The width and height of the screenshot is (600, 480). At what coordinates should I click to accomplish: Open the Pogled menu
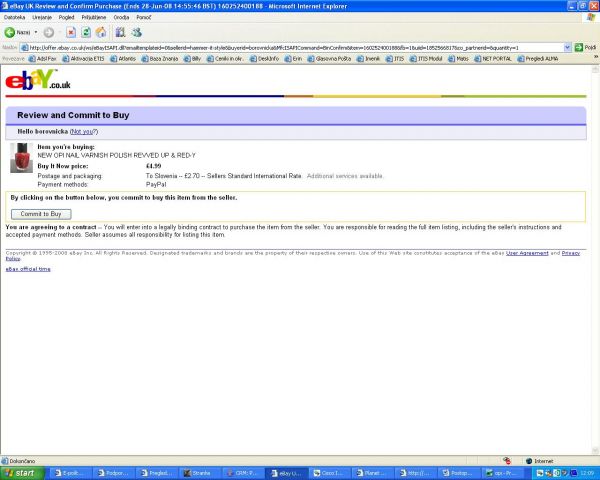tap(66, 17)
